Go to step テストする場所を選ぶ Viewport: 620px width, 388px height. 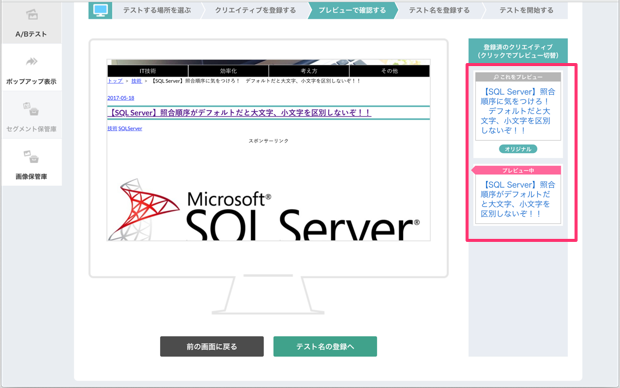pos(157,10)
